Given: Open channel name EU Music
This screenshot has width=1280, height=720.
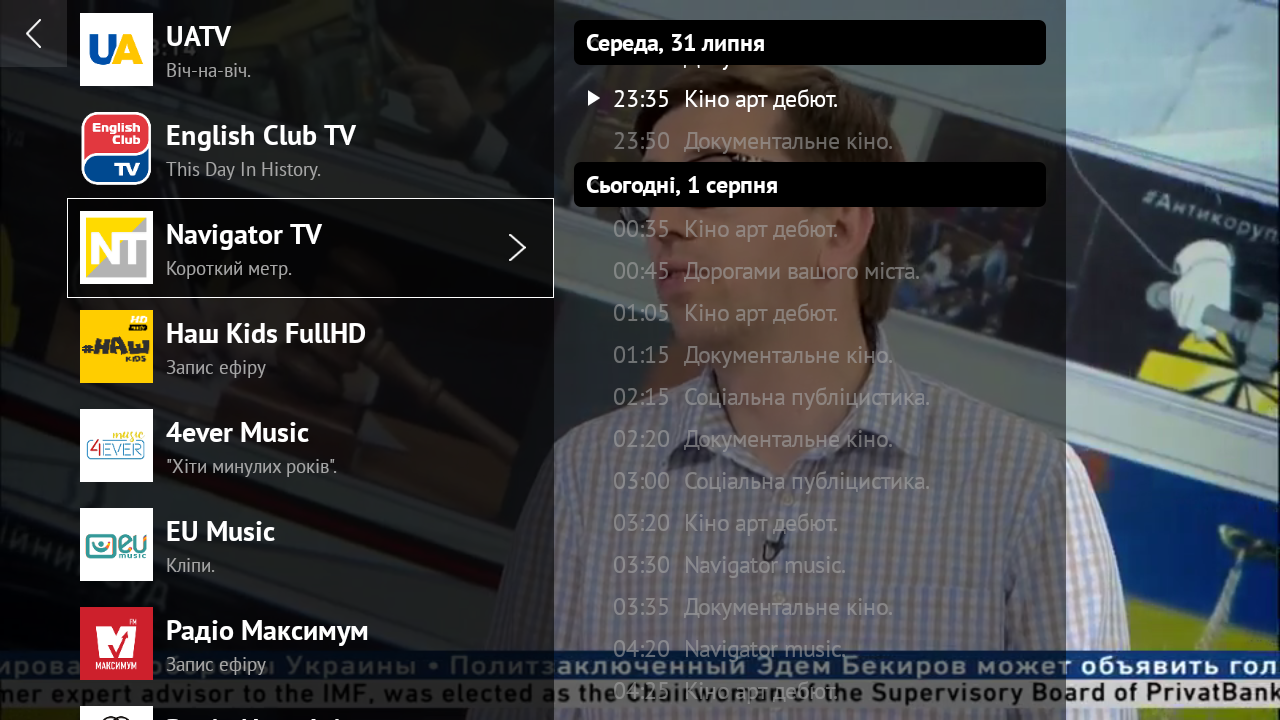Looking at the screenshot, I should (220, 531).
